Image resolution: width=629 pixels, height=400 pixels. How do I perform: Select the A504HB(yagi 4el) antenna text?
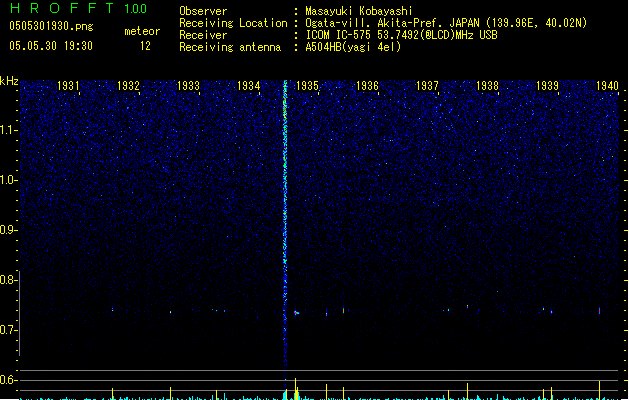(353, 47)
